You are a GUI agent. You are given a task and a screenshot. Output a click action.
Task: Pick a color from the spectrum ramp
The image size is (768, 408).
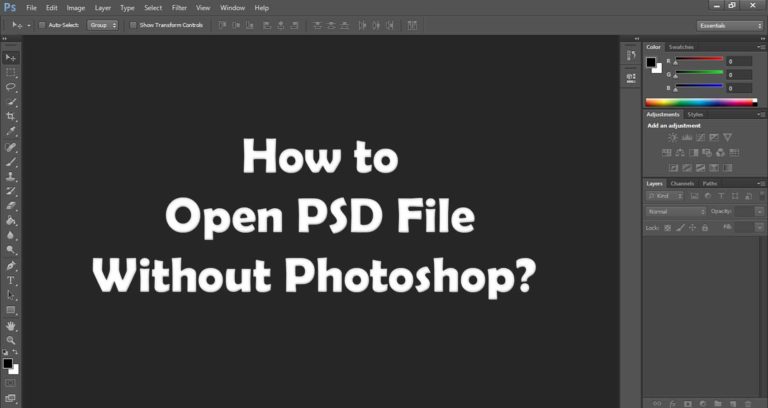tap(700, 102)
